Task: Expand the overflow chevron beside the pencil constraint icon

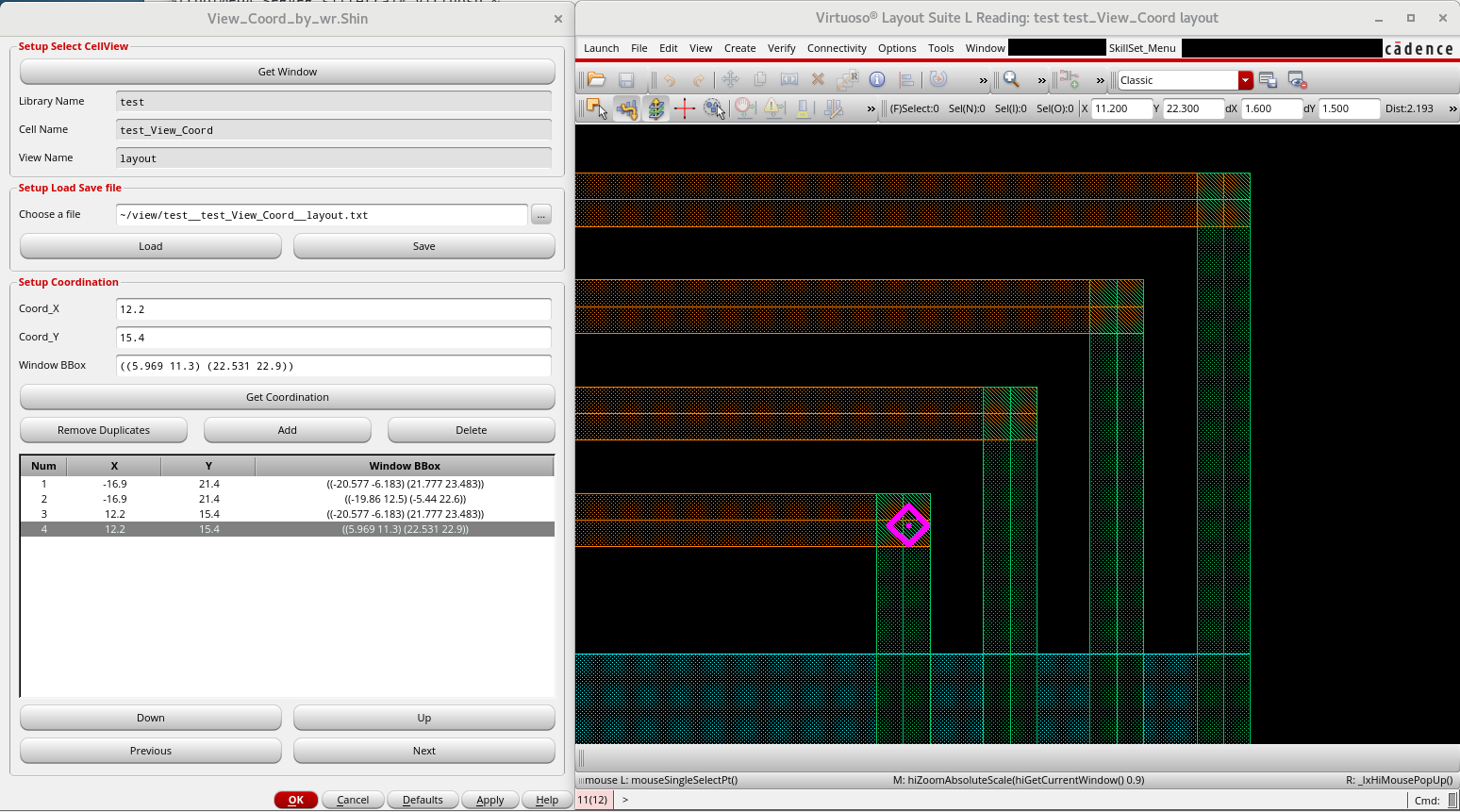Action: 871,109
